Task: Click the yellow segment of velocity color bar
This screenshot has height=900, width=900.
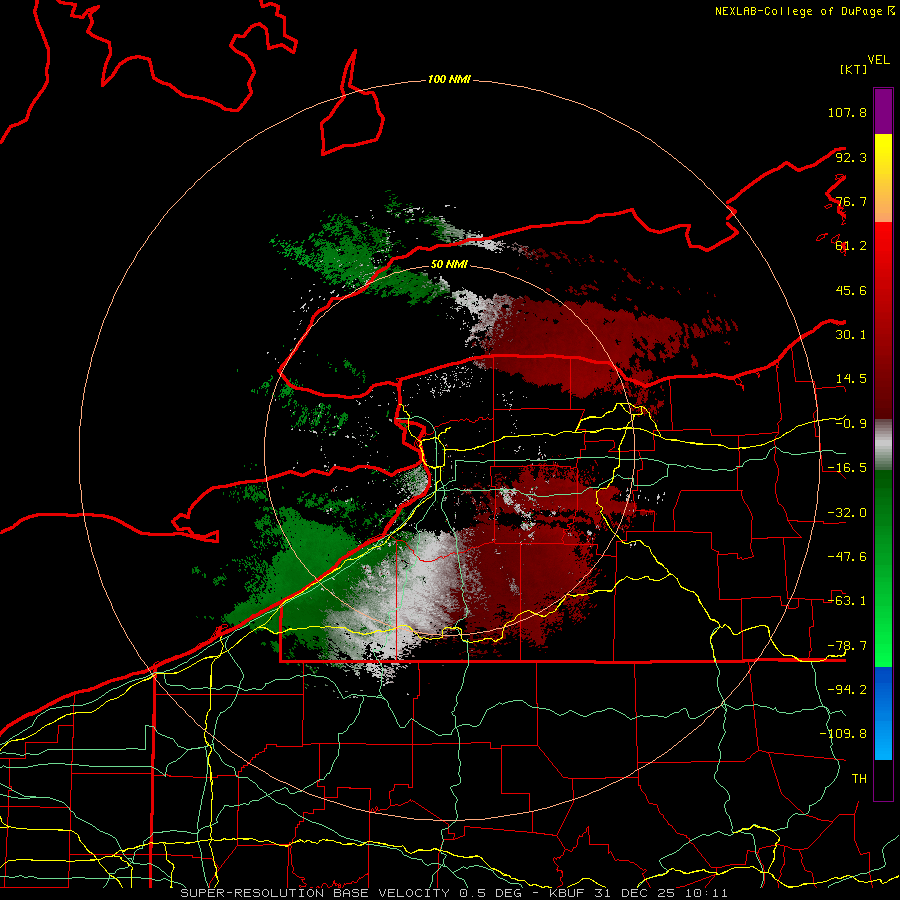Action: (883, 158)
